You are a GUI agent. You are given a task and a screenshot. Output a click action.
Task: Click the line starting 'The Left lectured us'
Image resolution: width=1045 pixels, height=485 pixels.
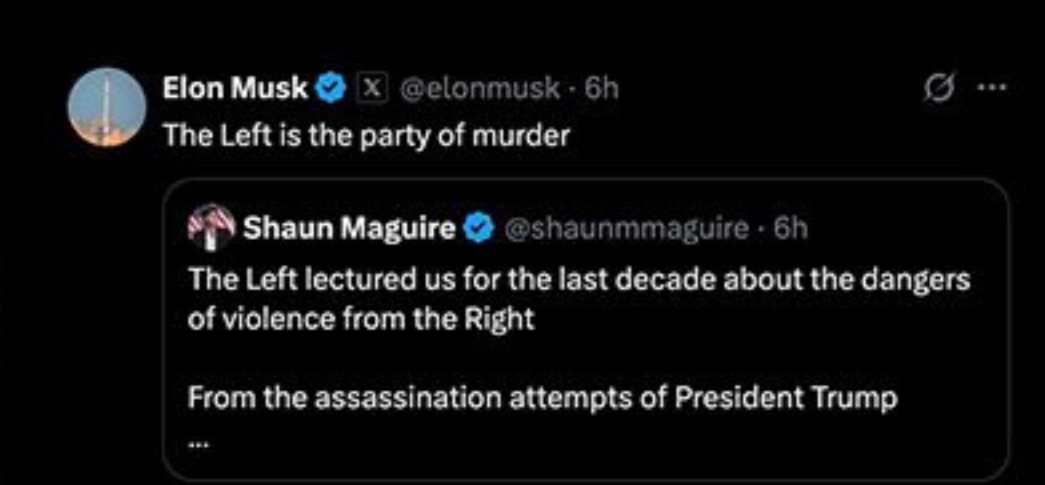pyautogui.click(x=578, y=280)
